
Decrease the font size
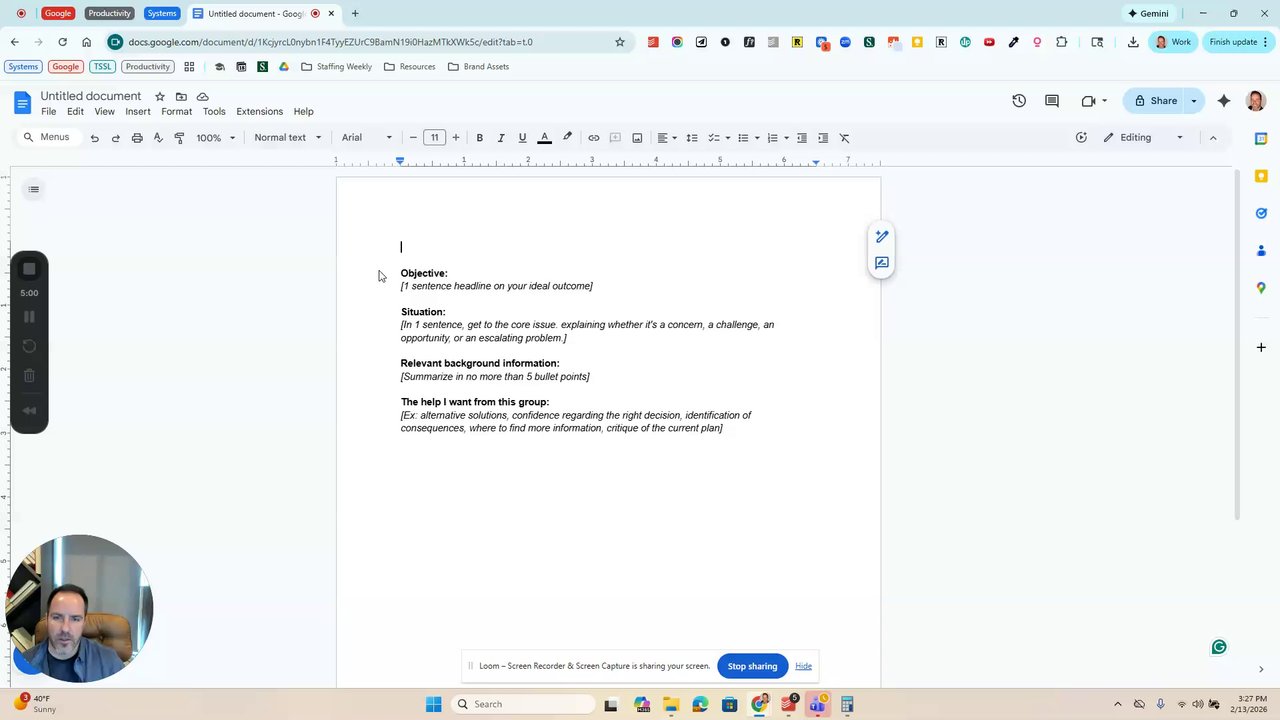coord(413,138)
